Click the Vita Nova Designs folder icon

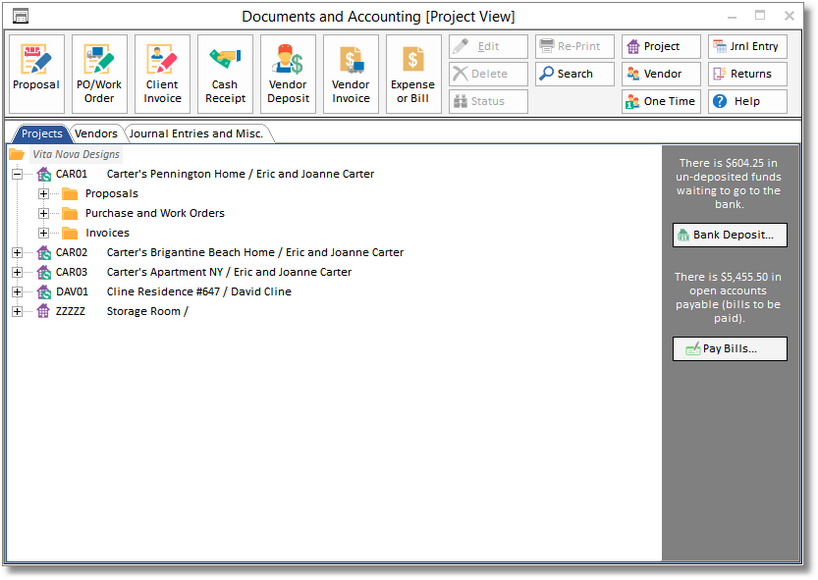pyautogui.click(x=17, y=154)
